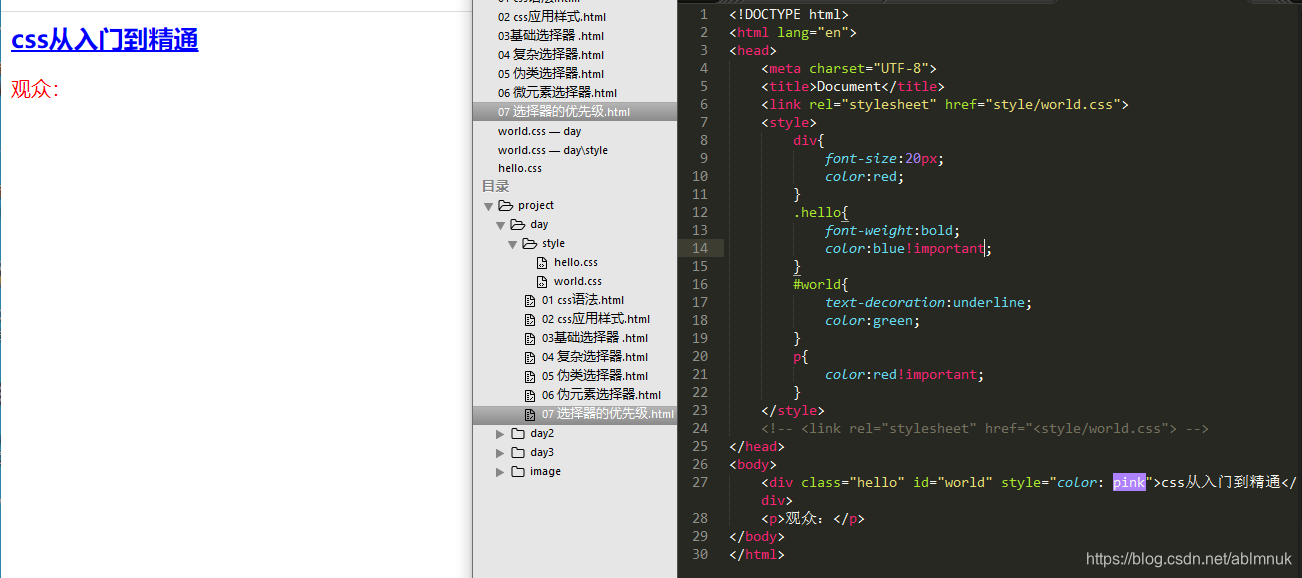This screenshot has width=1302, height=578.
Task: Place cursor in '<!DOCTYPE html>' line
Action: coord(789,14)
